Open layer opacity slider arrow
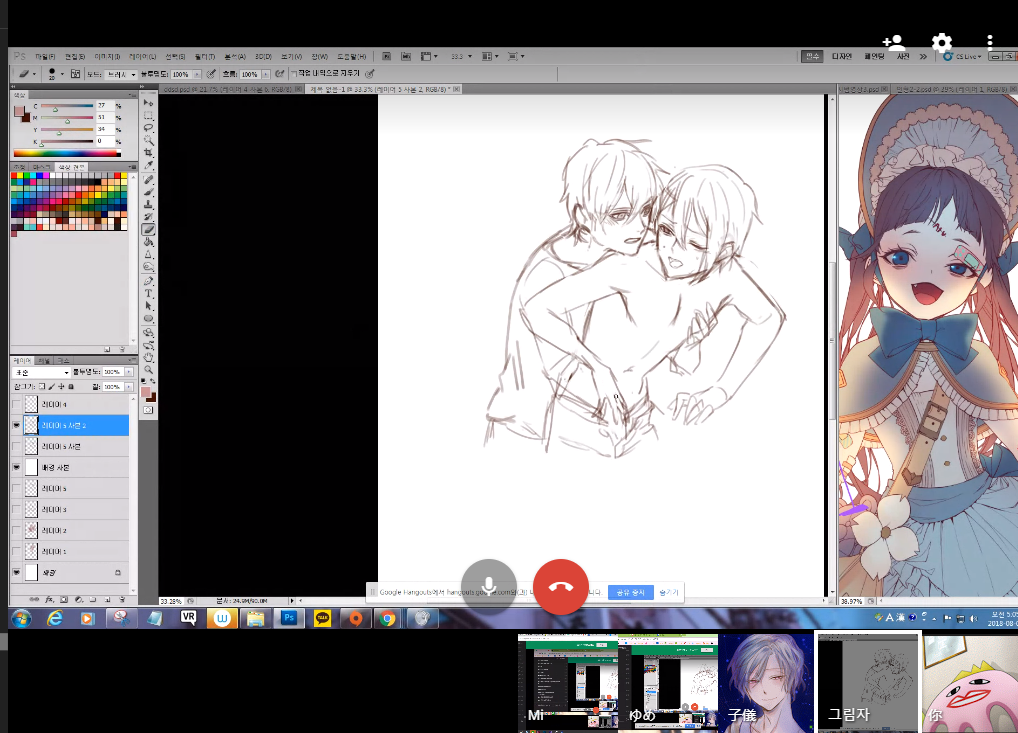The width and height of the screenshot is (1018, 733). coord(129,372)
